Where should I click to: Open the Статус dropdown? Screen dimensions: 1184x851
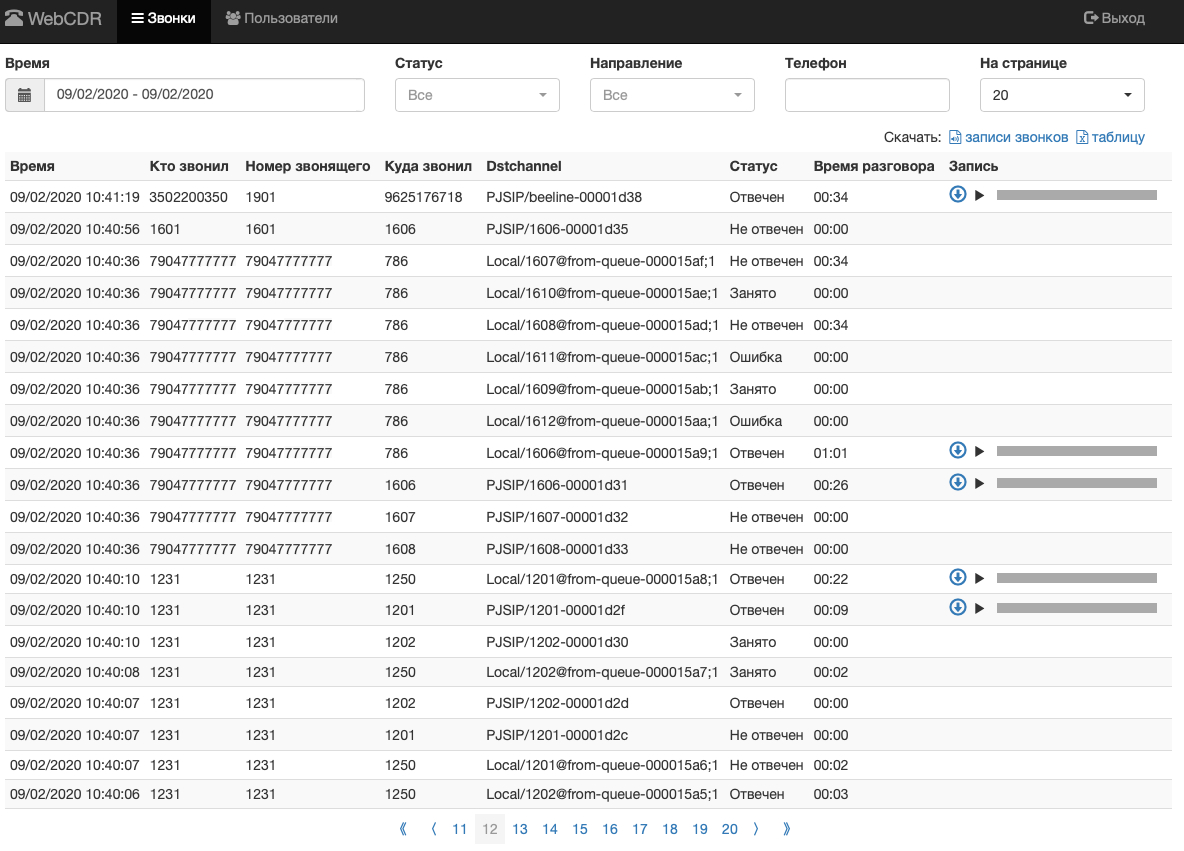click(x=477, y=95)
